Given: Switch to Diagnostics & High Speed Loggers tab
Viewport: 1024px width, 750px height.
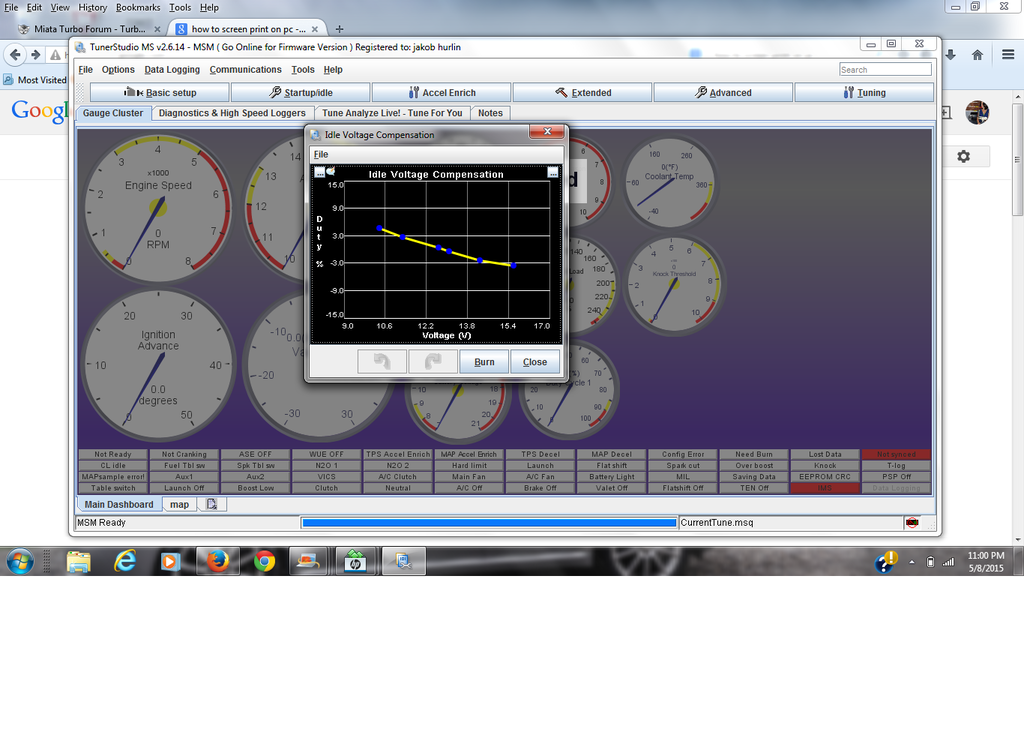Looking at the screenshot, I should 232,113.
